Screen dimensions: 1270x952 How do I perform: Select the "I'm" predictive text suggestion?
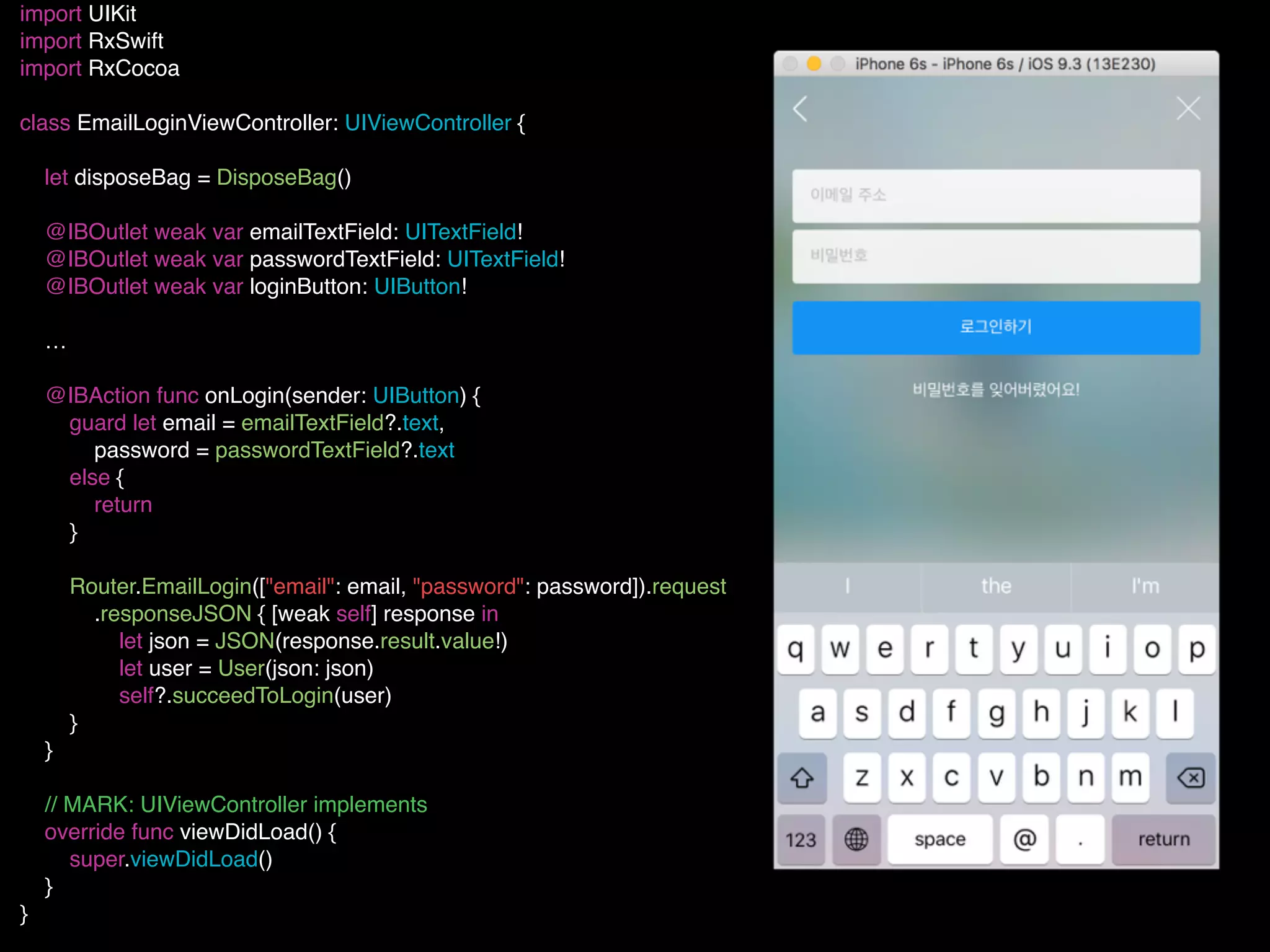[x=1144, y=586]
